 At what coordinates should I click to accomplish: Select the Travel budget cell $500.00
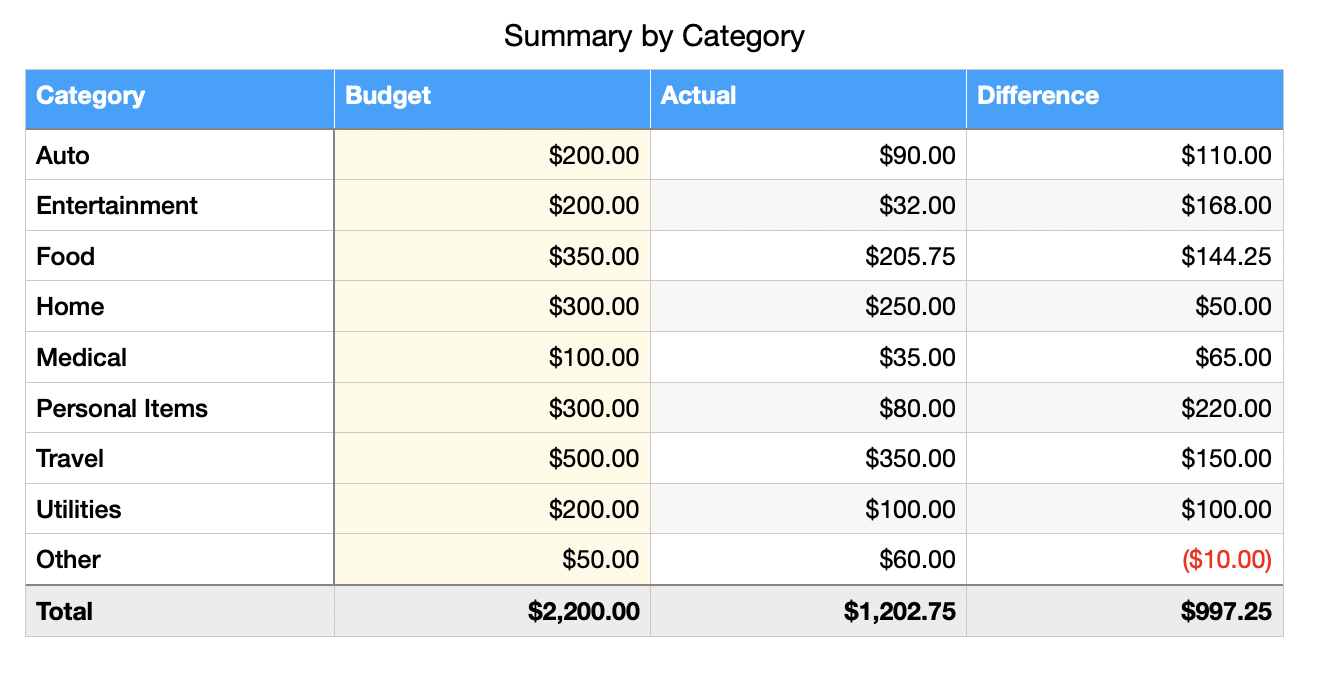pos(593,459)
